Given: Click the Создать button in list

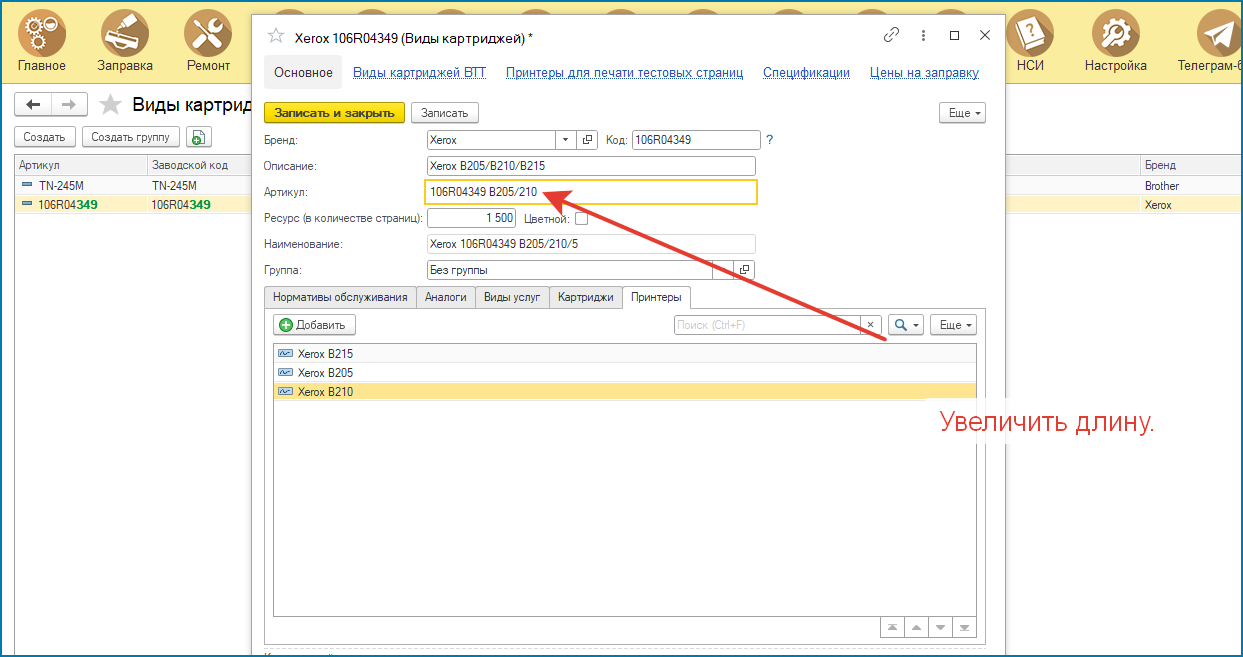Looking at the screenshot, I should (44, 137).
